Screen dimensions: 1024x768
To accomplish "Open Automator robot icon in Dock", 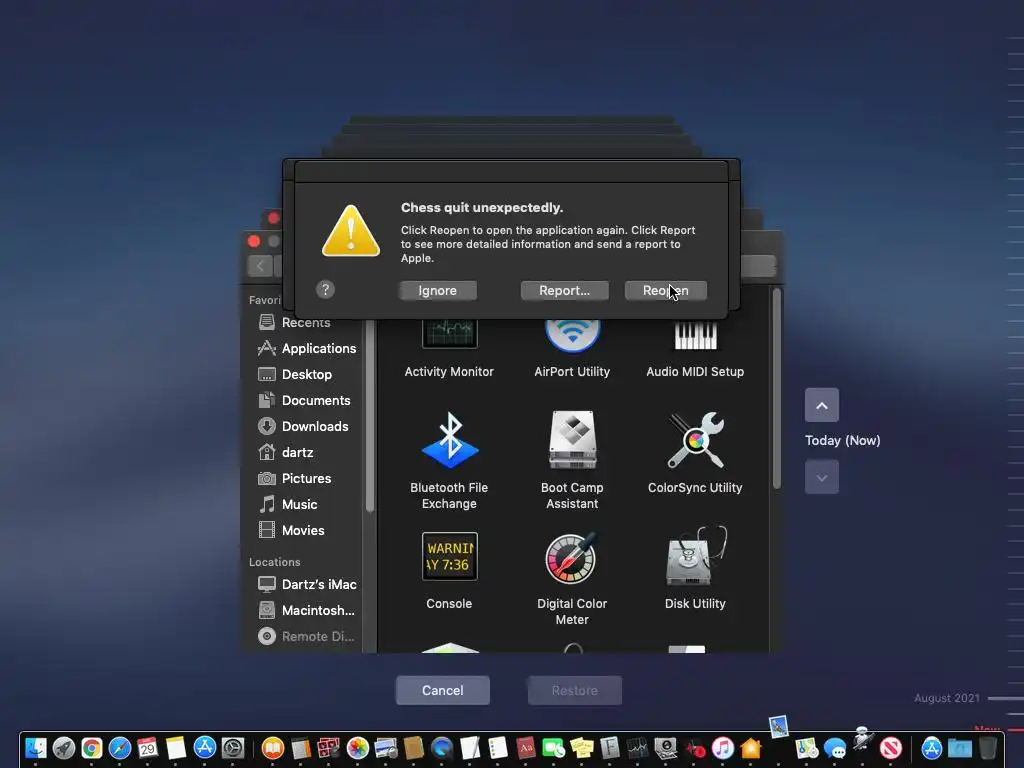I will coord(863,739).
